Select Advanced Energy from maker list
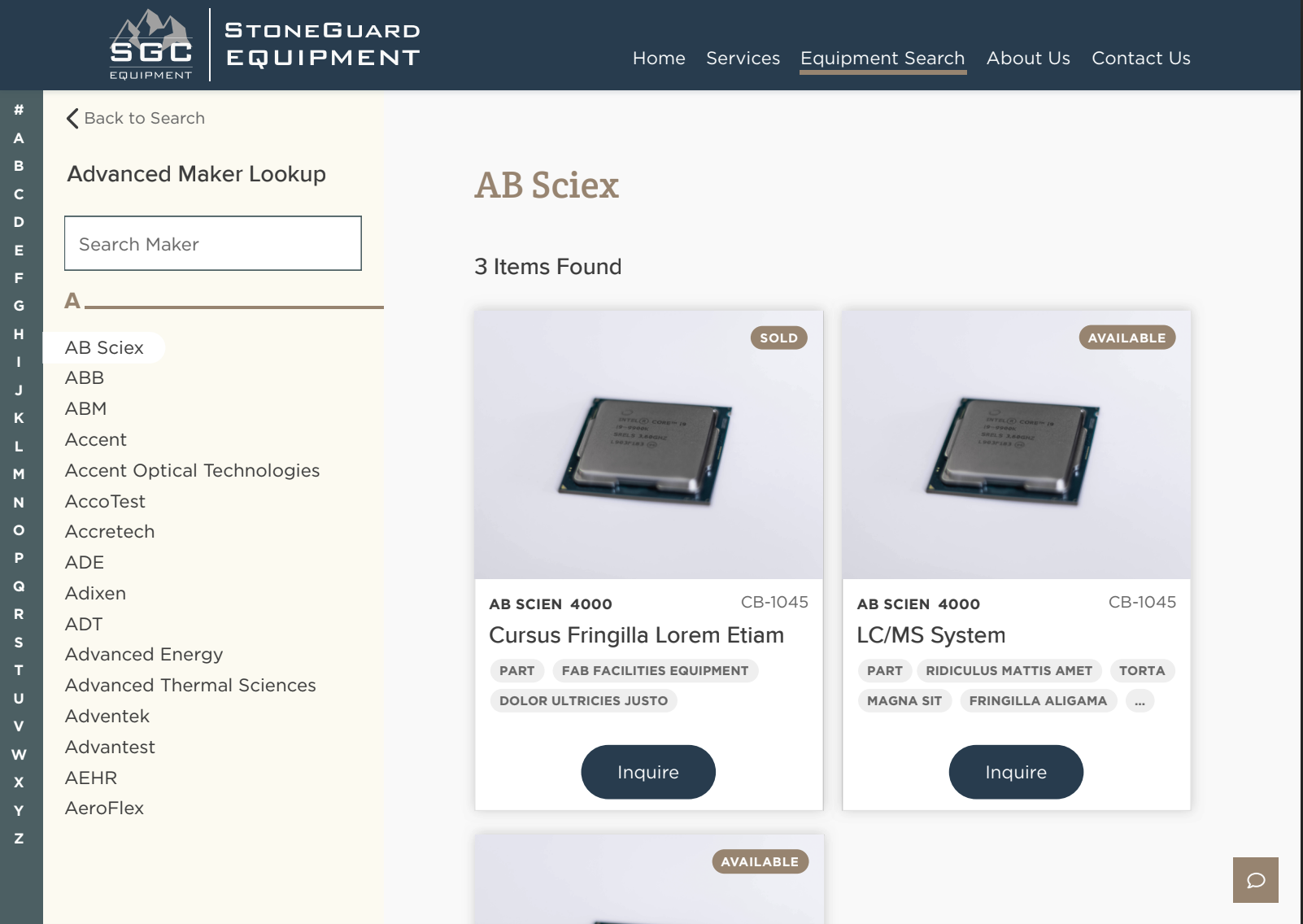 point(144,655)
